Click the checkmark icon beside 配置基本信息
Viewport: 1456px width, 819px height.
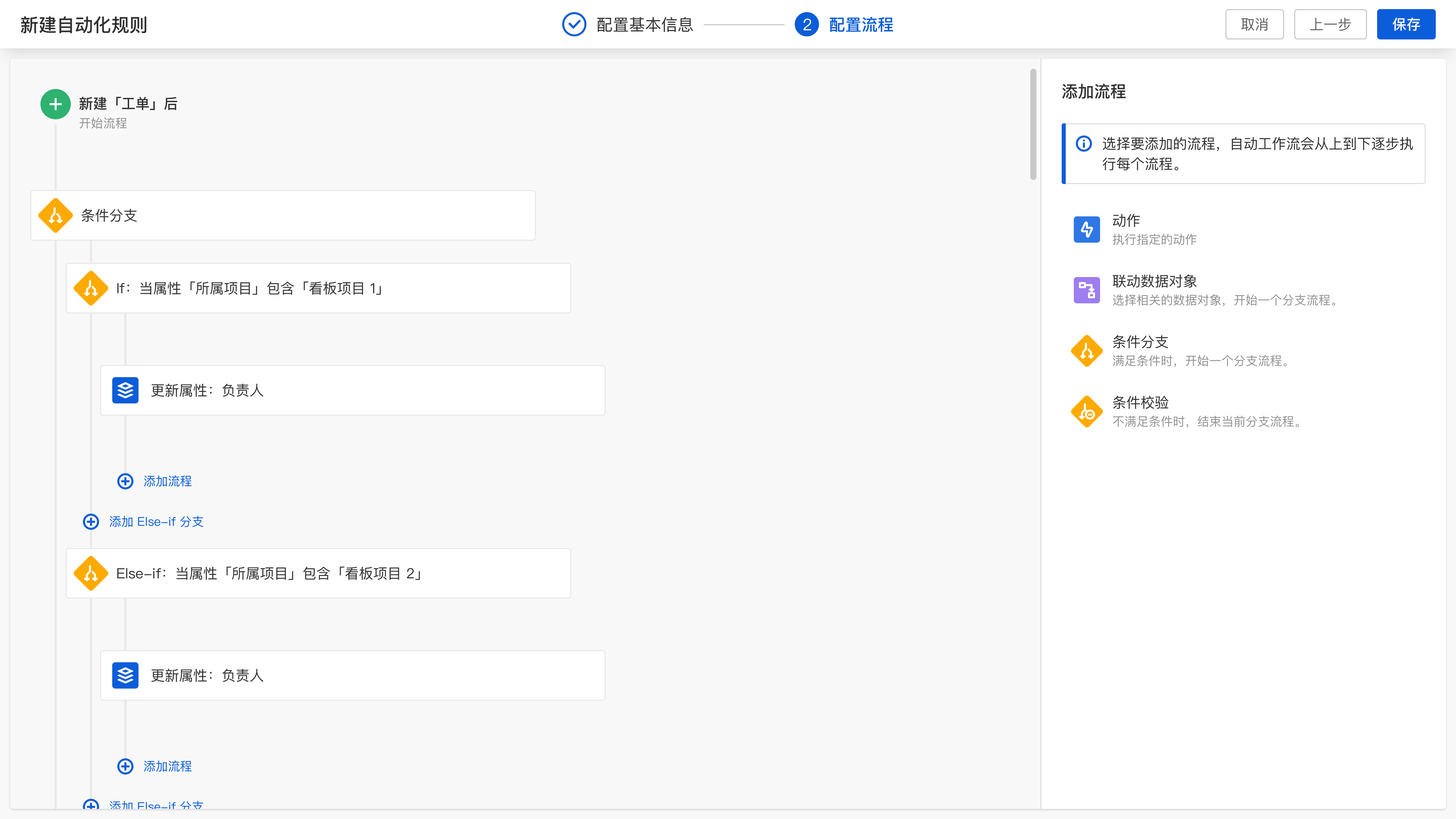(574, 24)
